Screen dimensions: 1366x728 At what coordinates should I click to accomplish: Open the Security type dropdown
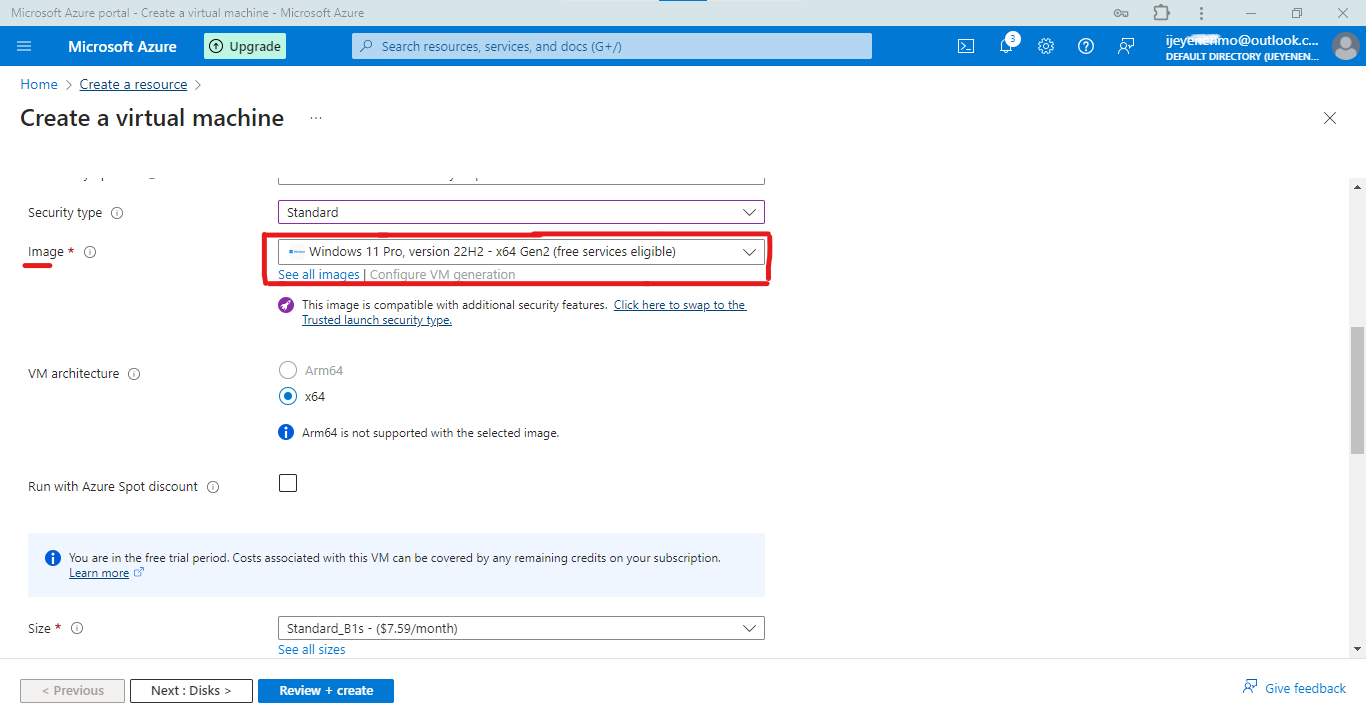tap(521, 212)
